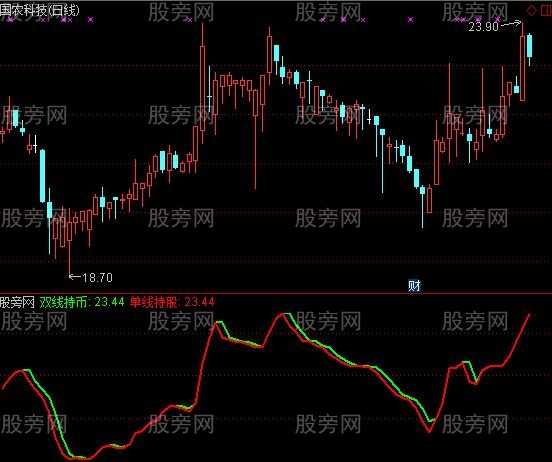Click the purple info marker directly above the 财 icon
Viewport: 552px width, 462px height.
point(410,20)
